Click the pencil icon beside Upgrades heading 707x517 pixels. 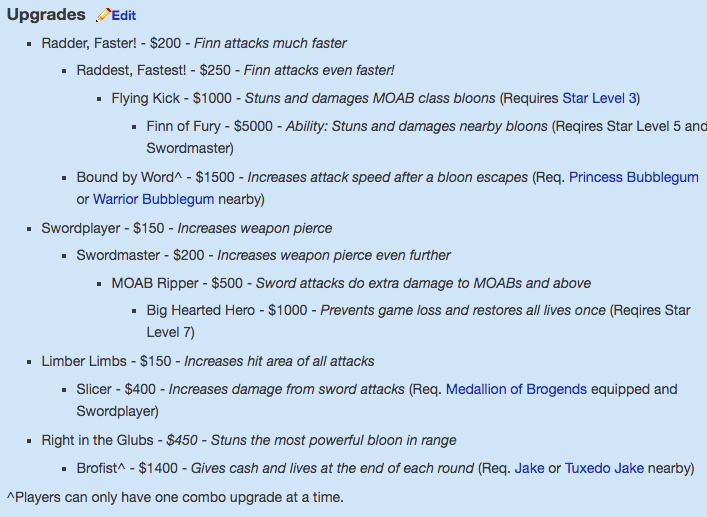pyautogui.click(x=103, y=15)
